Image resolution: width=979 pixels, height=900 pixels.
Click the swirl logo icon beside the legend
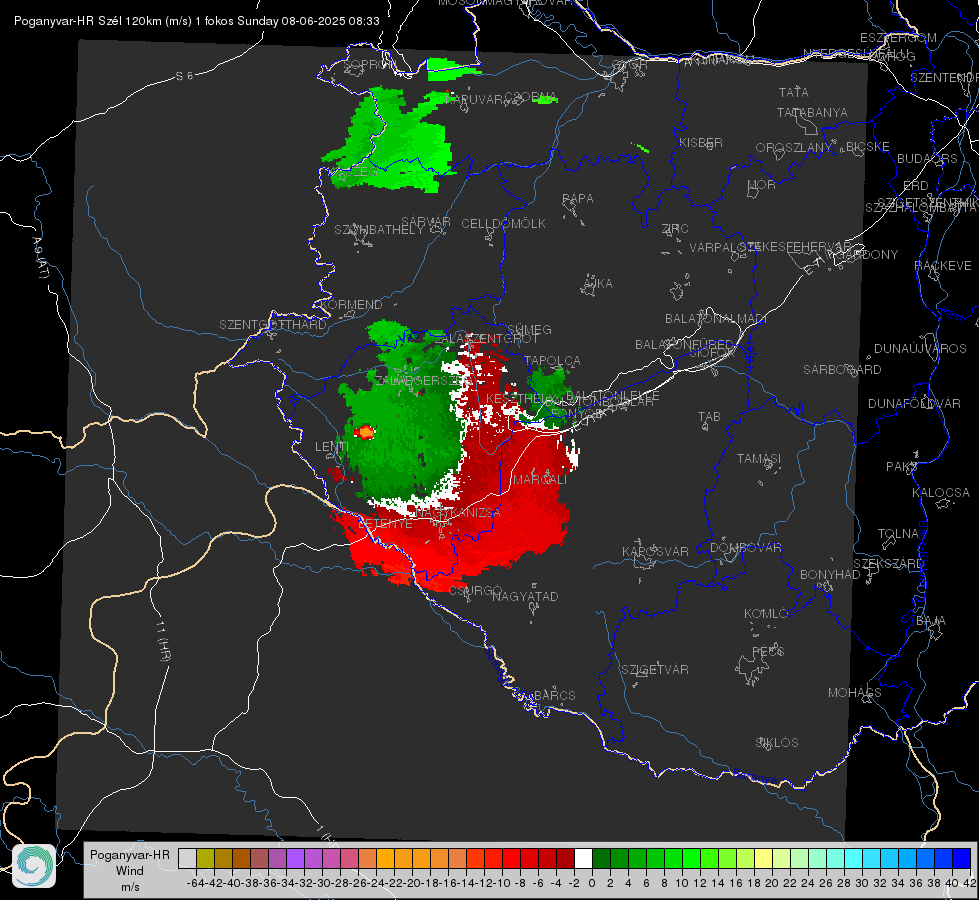tap(34, 866)
